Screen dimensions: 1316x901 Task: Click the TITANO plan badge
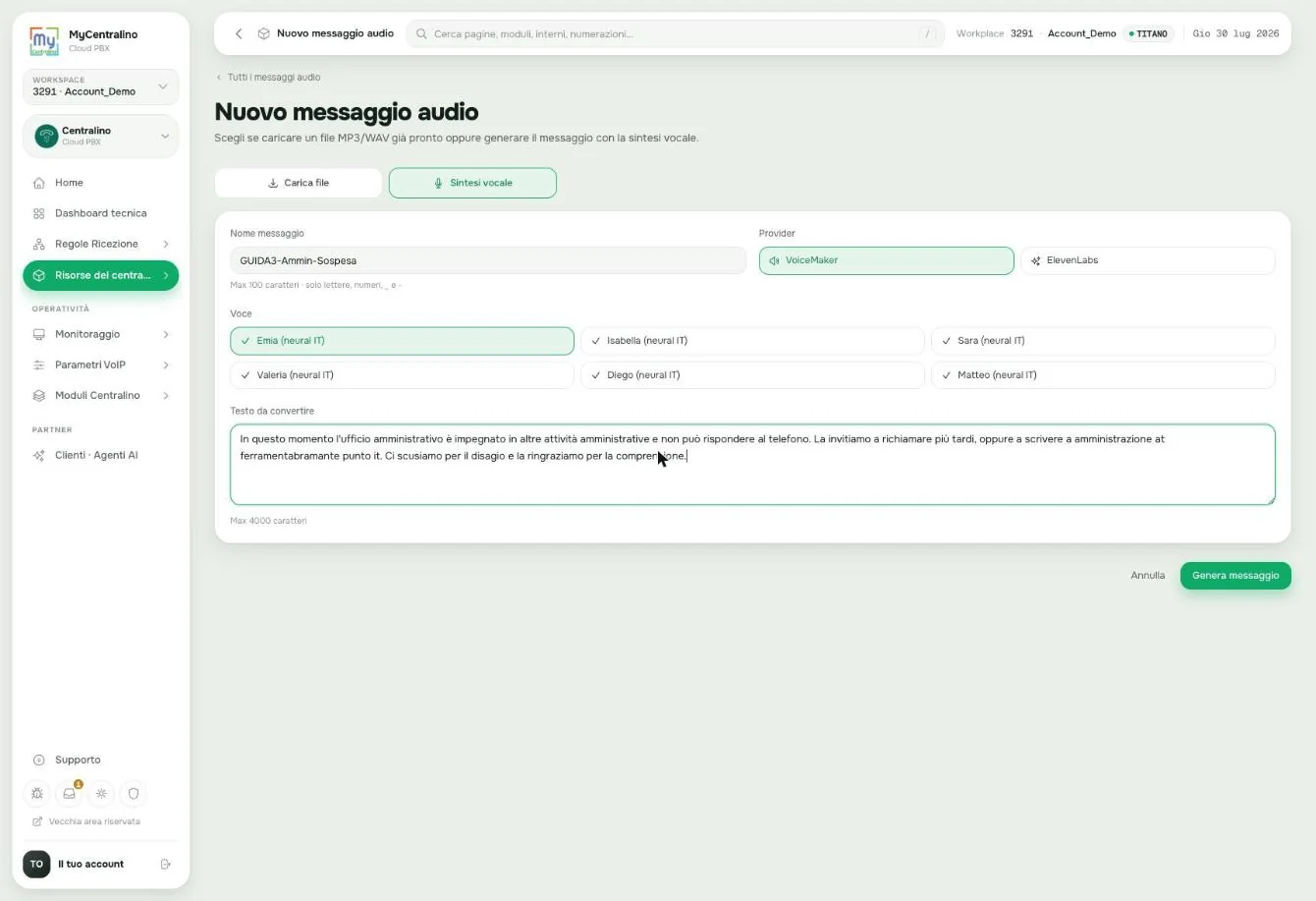[x=1149, y=33]
